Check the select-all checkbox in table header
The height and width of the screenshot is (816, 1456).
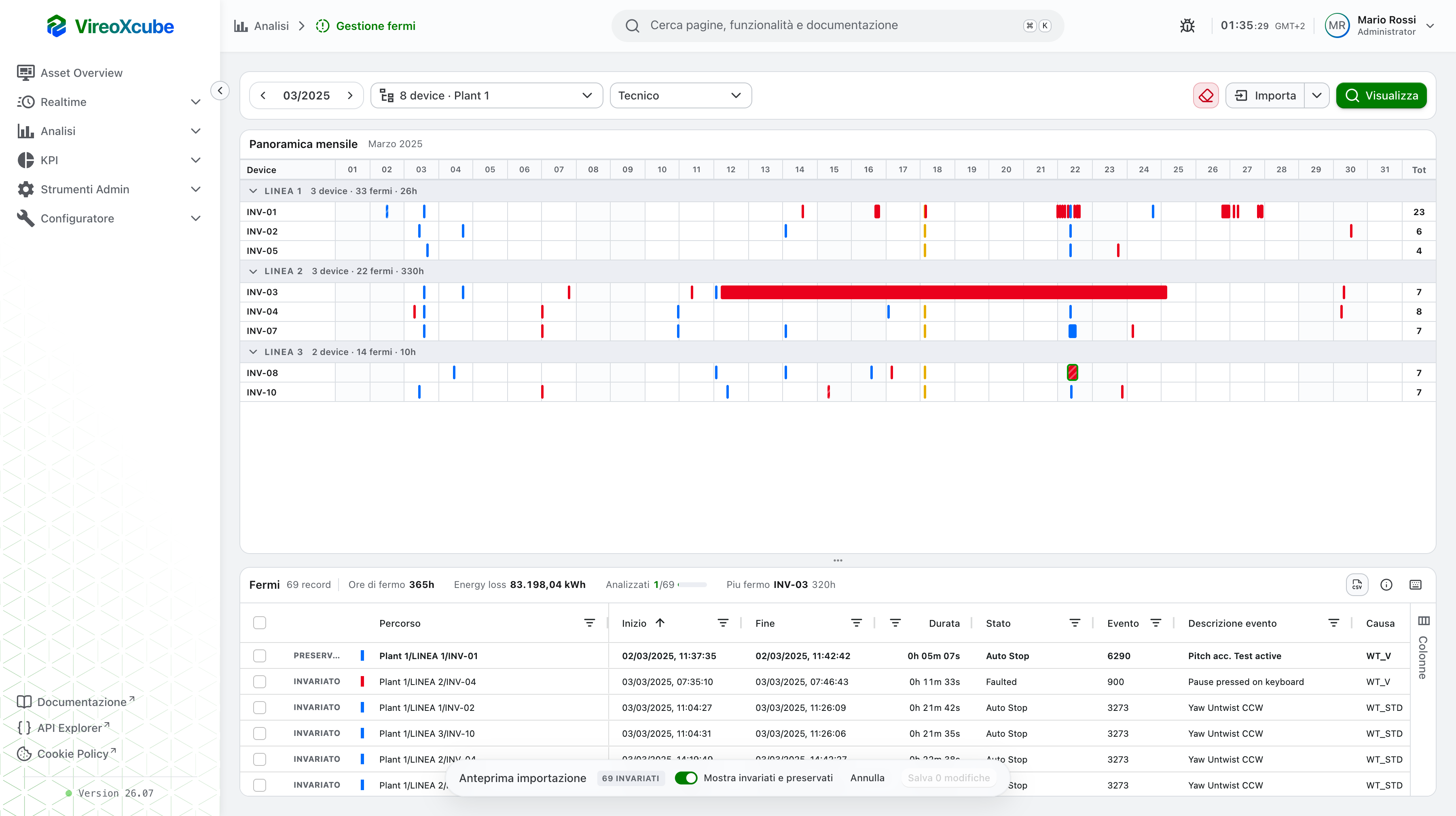pyautogui.click(x=259, y=623)
